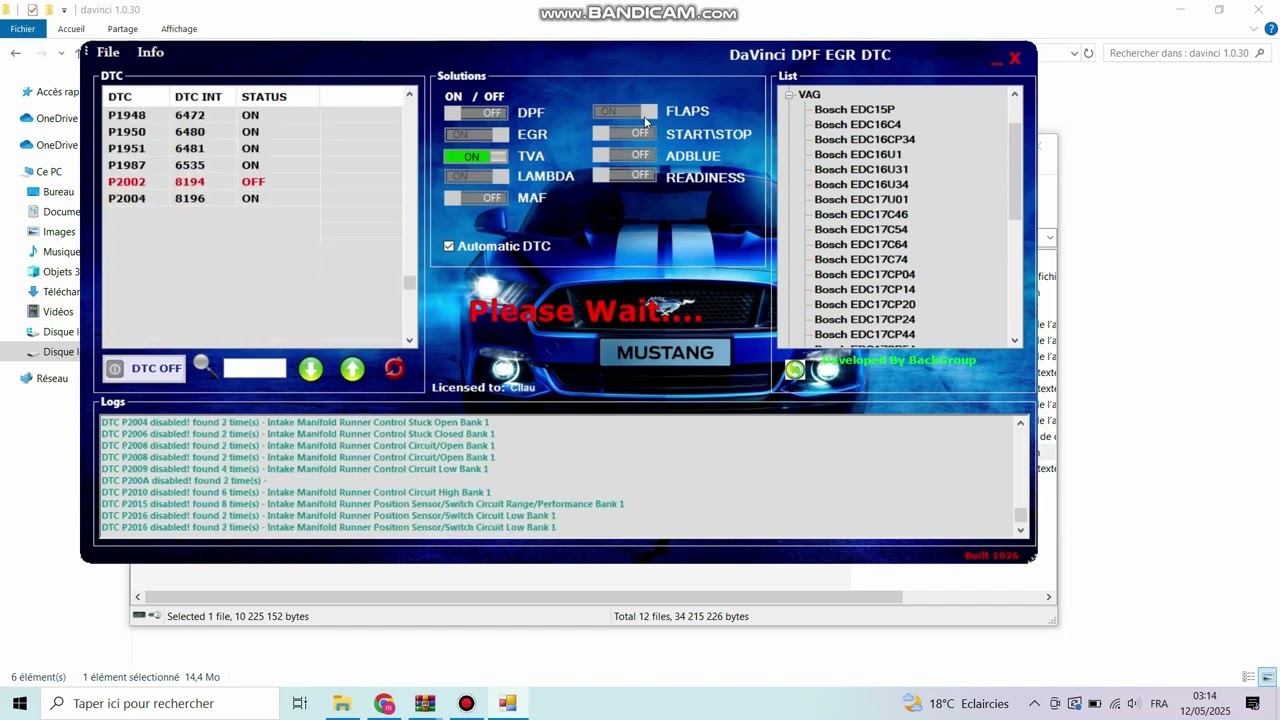Toggle the FLAPS switch

[625, 111]
